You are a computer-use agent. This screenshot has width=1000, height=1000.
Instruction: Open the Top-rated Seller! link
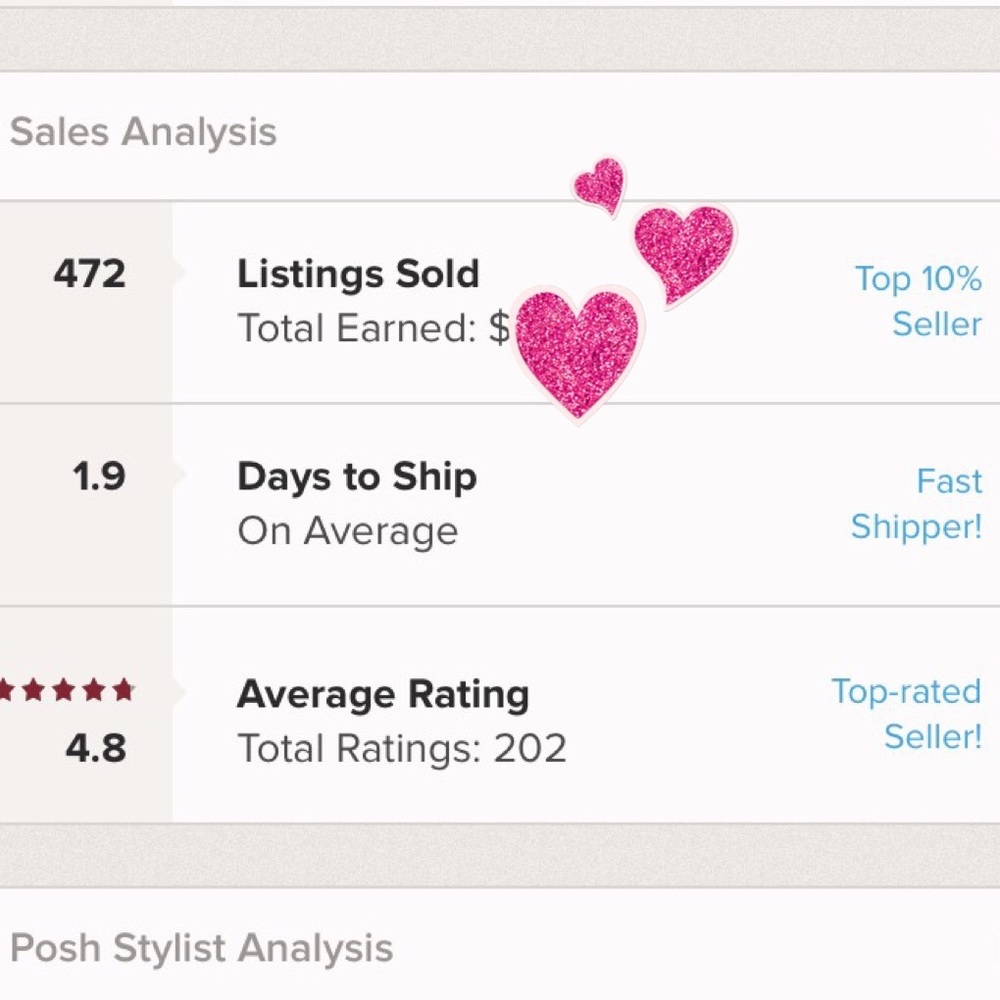click(906, 714)
